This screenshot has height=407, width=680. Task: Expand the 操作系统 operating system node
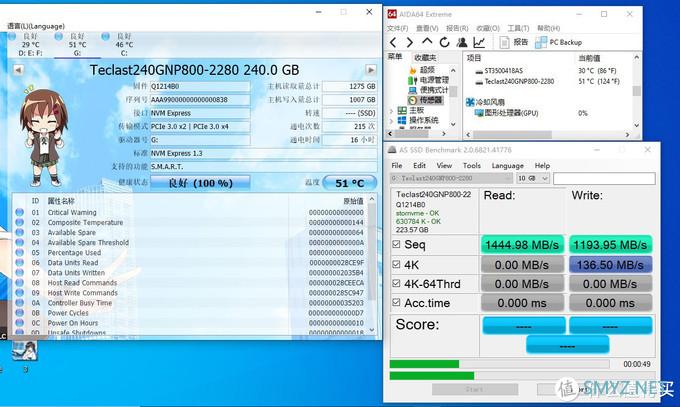(x=391, y=121)
